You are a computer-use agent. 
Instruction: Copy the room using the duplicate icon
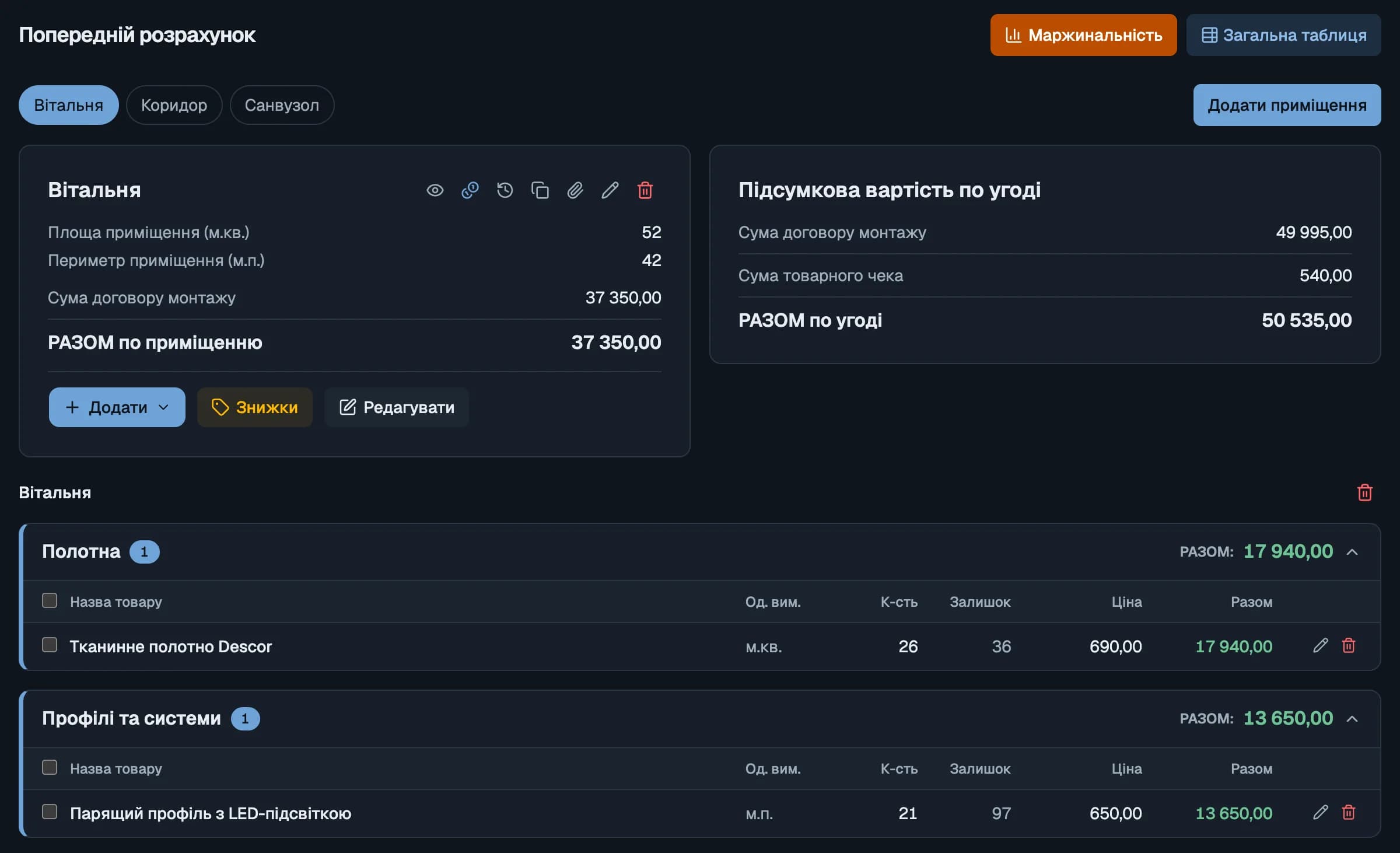click(540, 190)
